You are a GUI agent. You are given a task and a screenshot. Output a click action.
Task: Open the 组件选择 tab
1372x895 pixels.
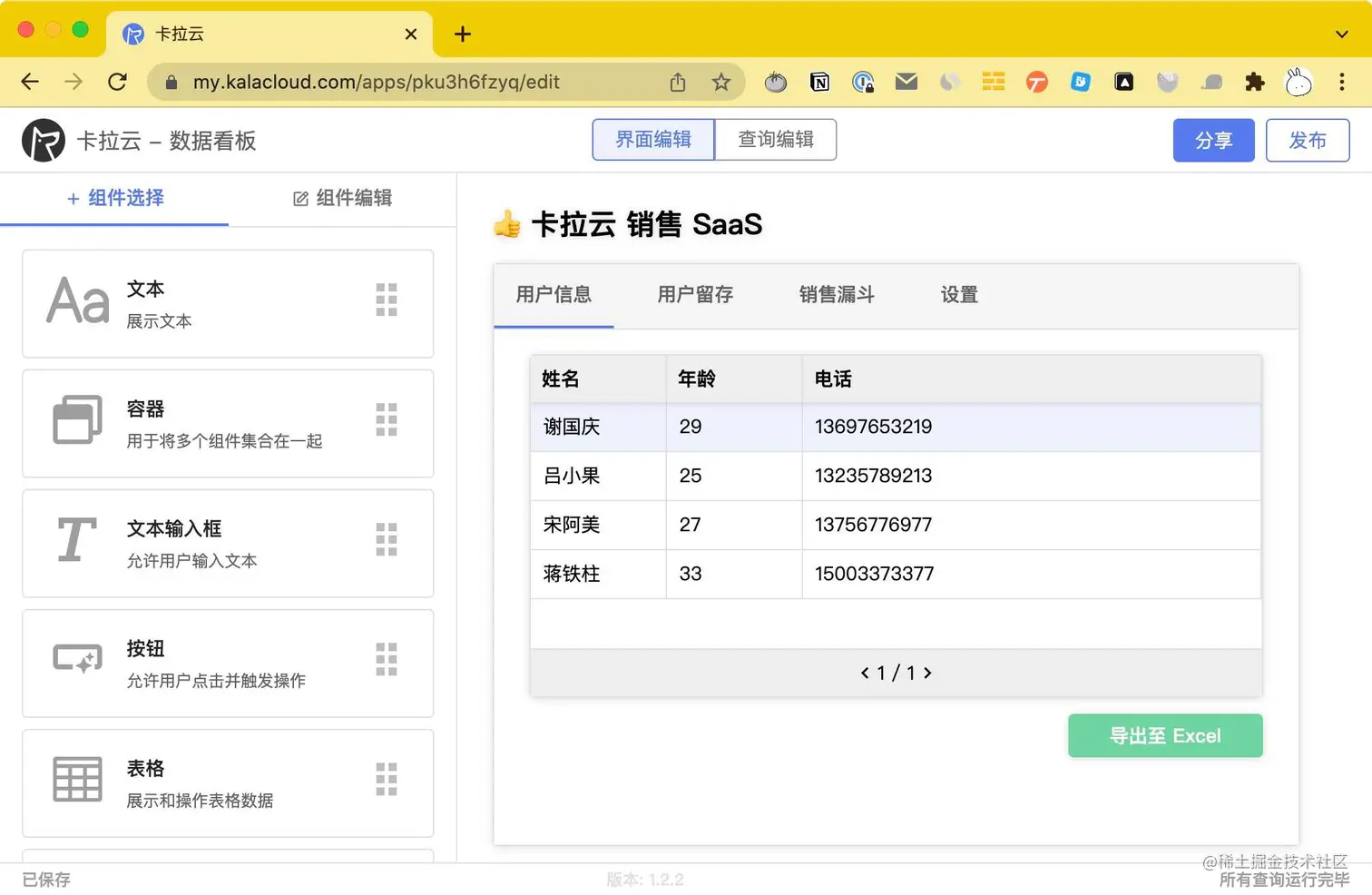(115, 198)
